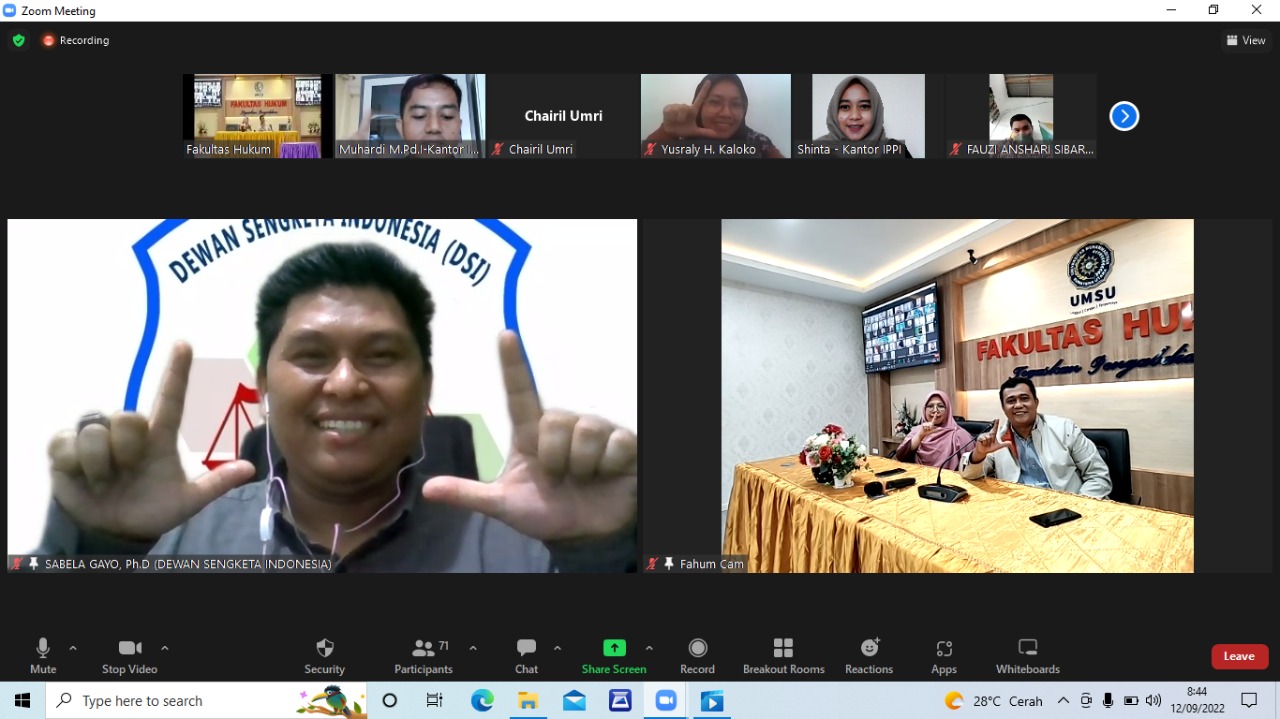
Task: Click the green Share Screen icon
Action: (614, 648)
